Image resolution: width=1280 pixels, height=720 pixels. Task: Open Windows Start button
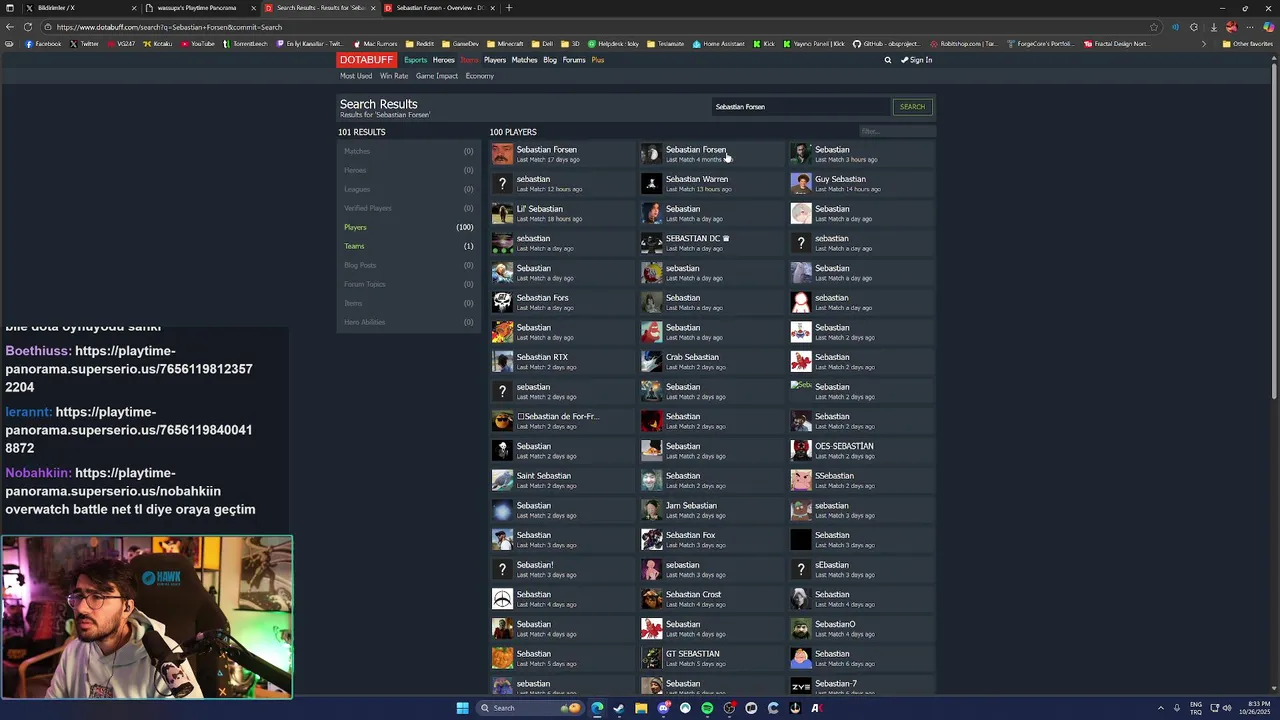point(462,708)
